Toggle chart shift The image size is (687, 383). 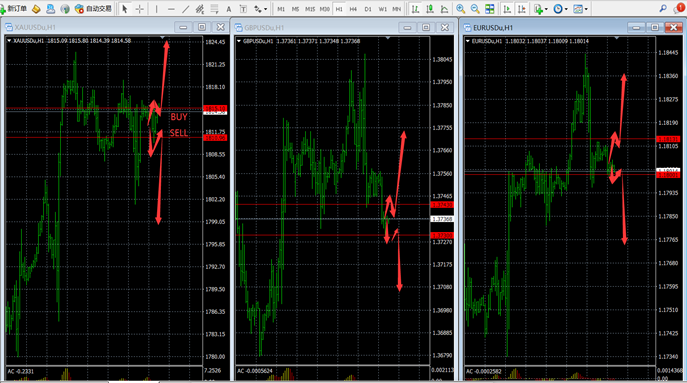coord(521,9)
